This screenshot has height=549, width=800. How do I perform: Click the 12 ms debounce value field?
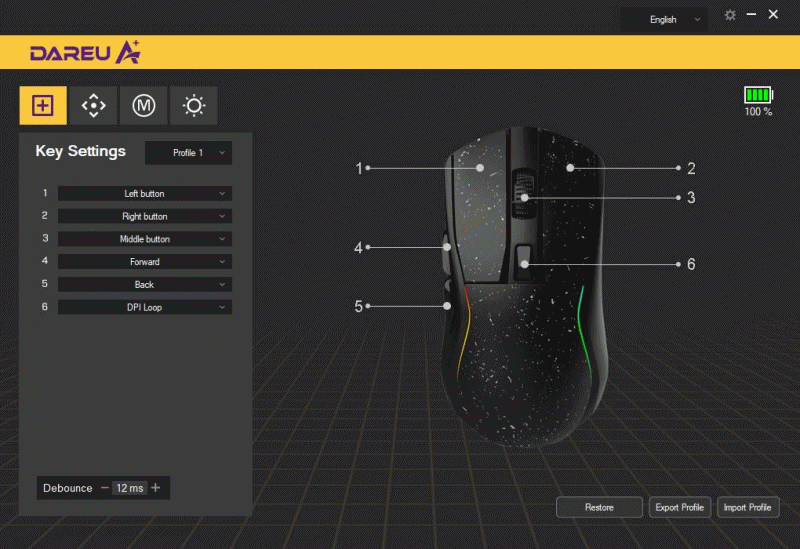point(130,488)
